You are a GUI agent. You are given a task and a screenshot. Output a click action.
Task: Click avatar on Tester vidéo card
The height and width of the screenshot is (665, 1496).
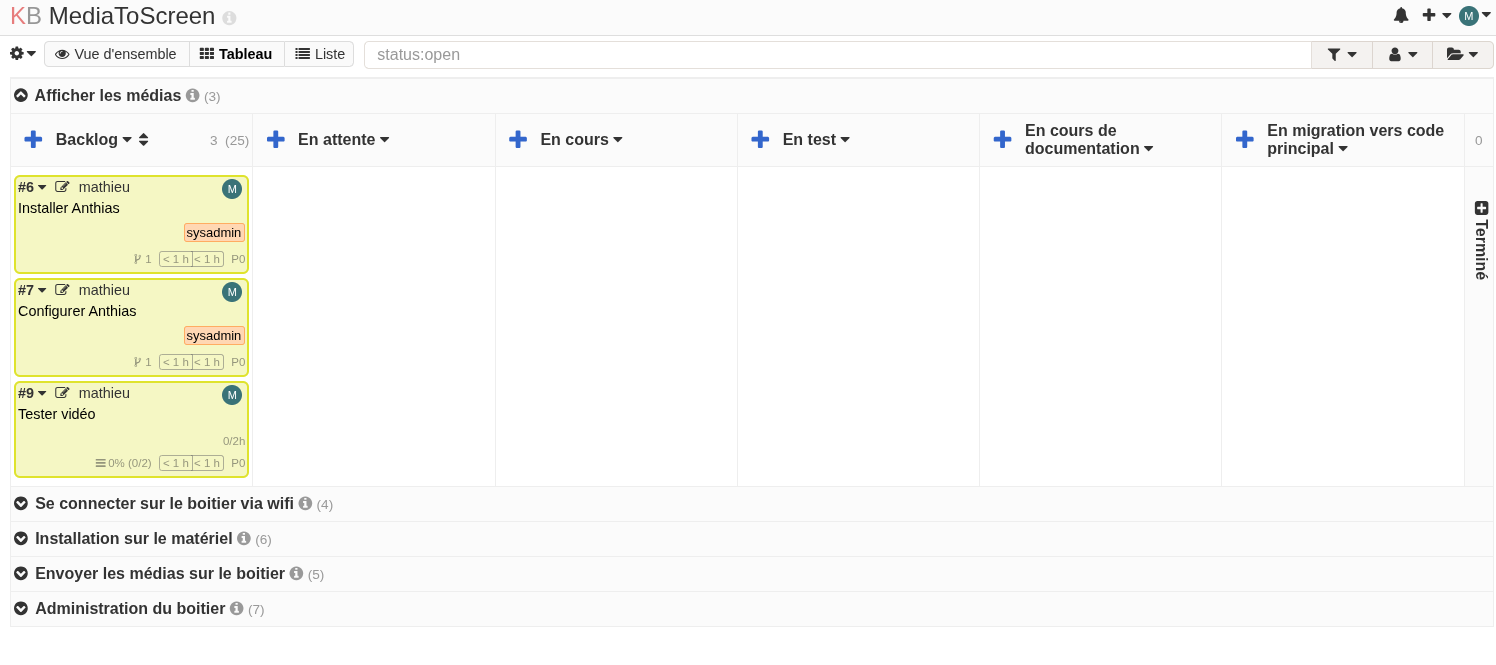[232, 395]
